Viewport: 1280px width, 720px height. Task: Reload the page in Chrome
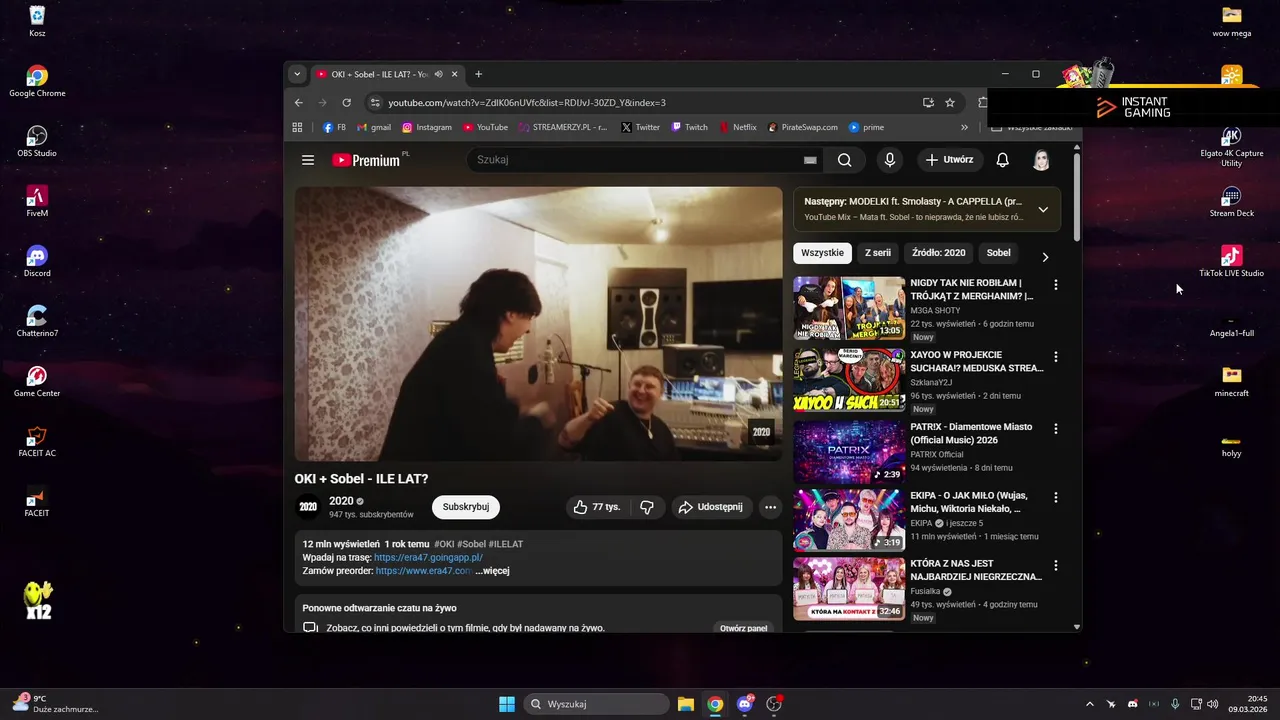coord(346,102)
